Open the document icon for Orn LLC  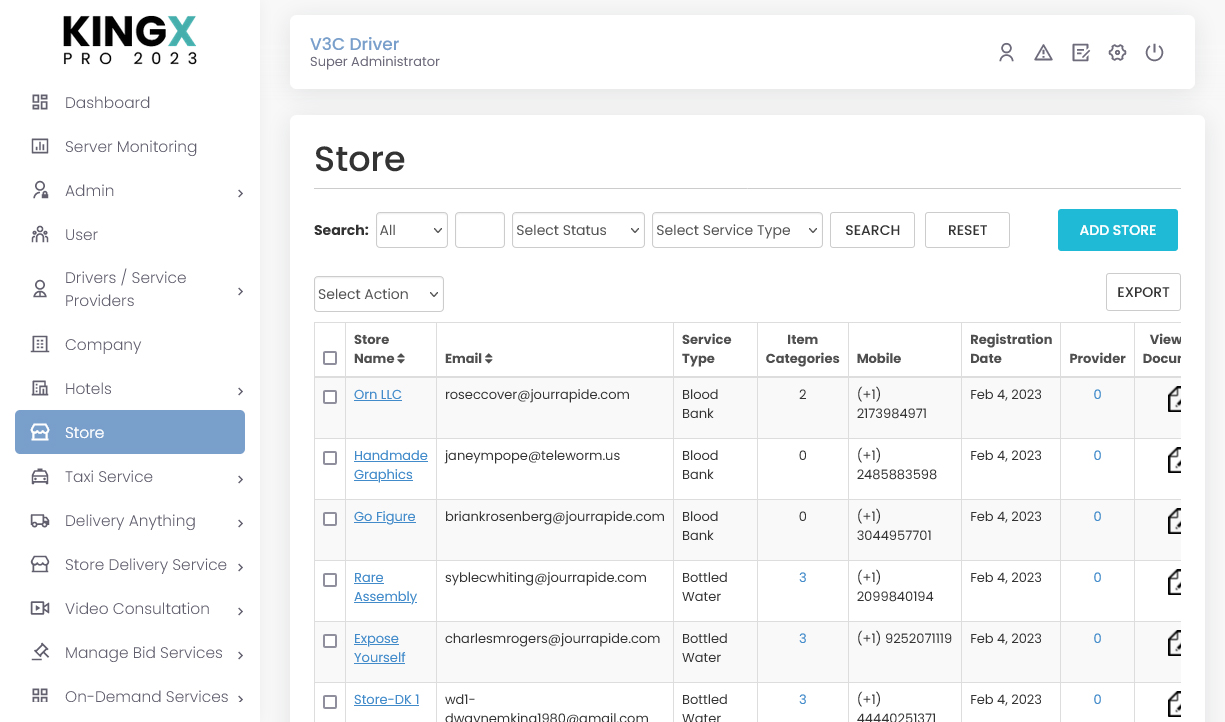click(1174, 399)
